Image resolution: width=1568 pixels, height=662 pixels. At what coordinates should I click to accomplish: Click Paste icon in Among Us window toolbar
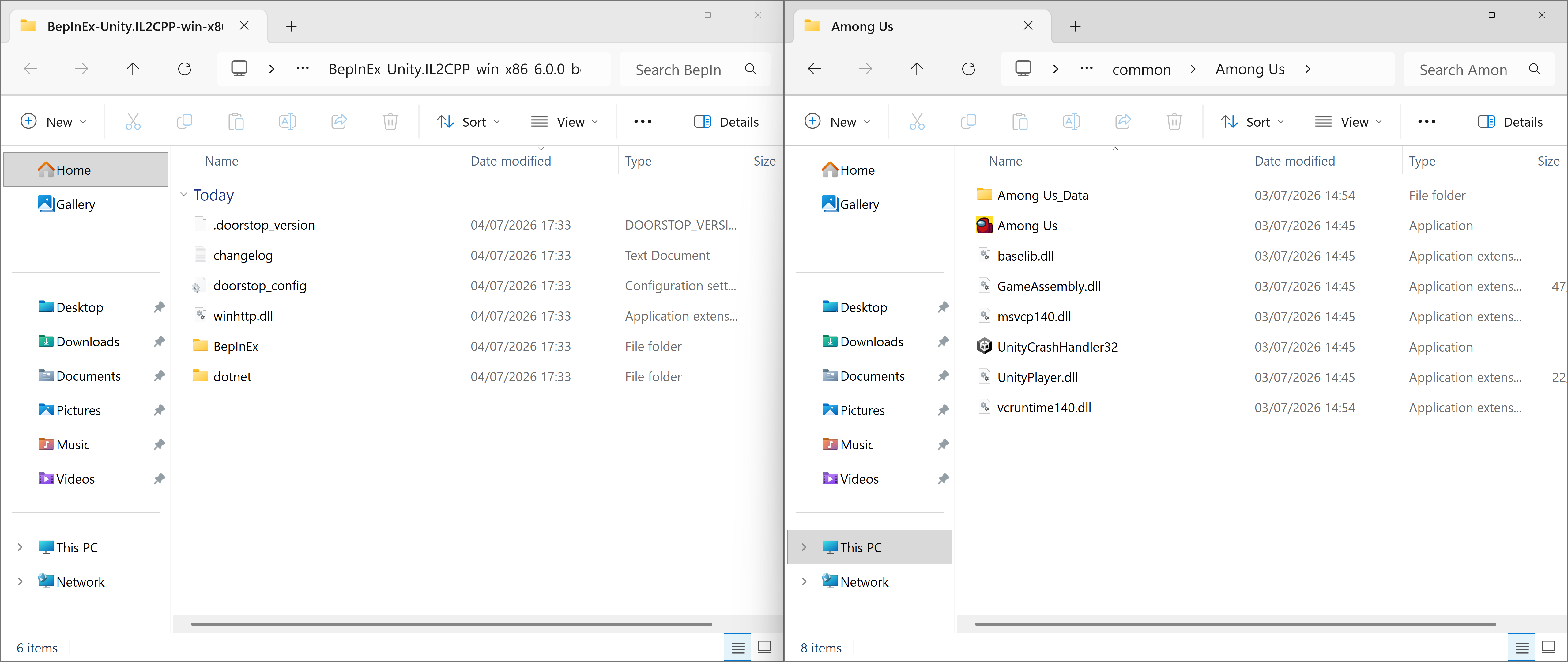(x=1020, y=122)
